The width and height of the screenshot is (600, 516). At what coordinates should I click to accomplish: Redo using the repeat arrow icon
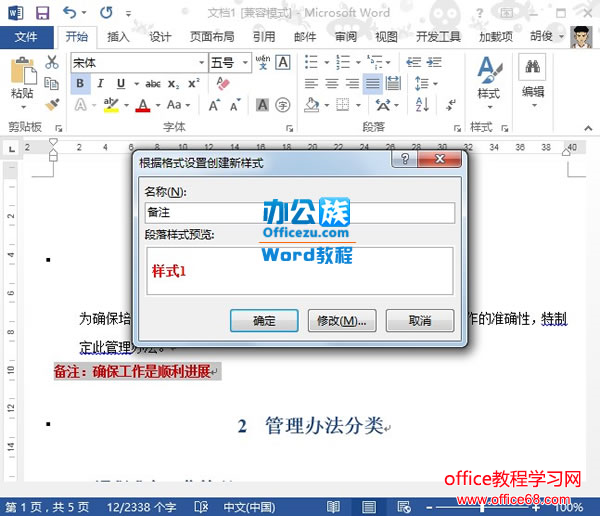[106, 13]
